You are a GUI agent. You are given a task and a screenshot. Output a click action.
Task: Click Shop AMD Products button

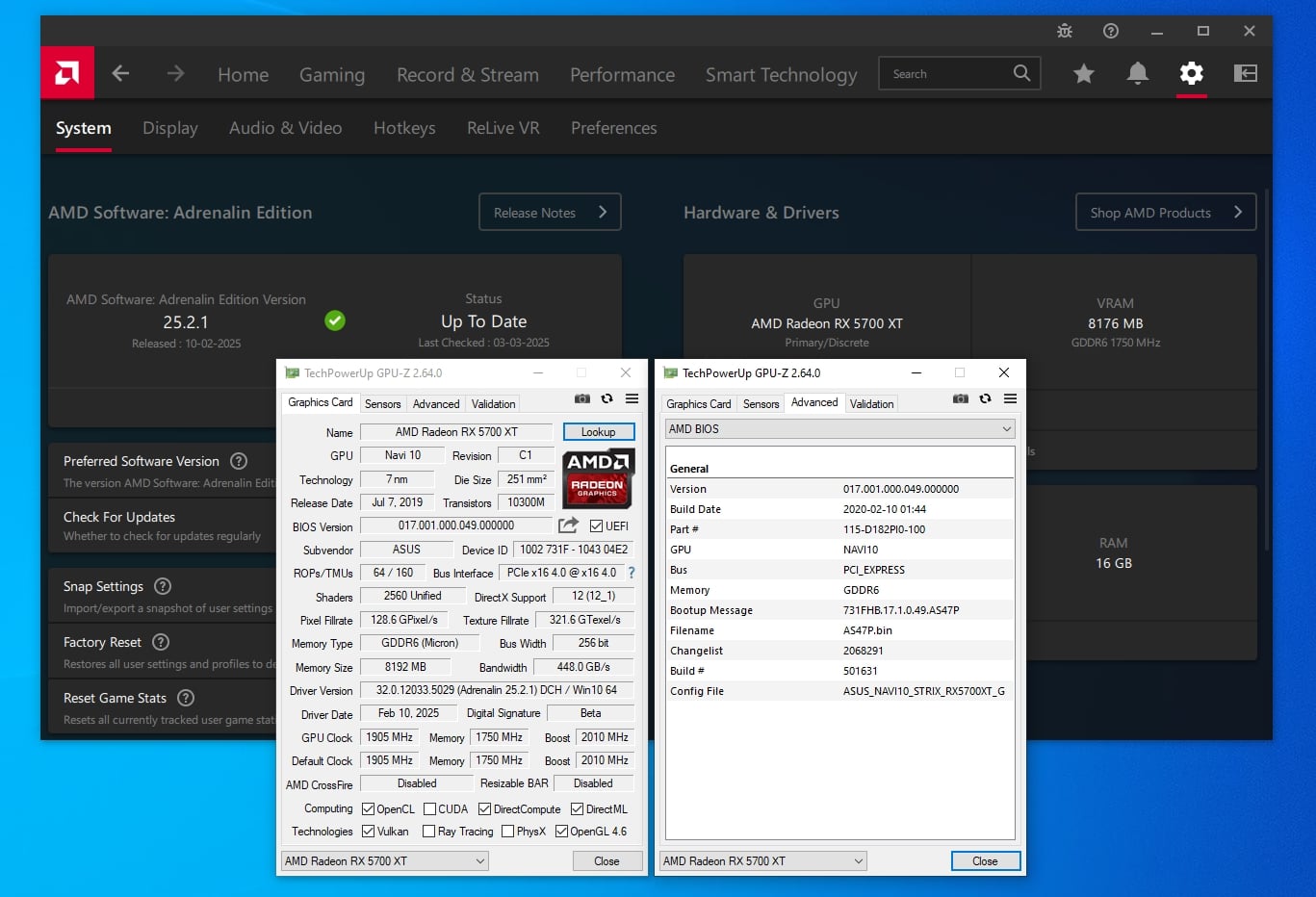(1166, 212)
